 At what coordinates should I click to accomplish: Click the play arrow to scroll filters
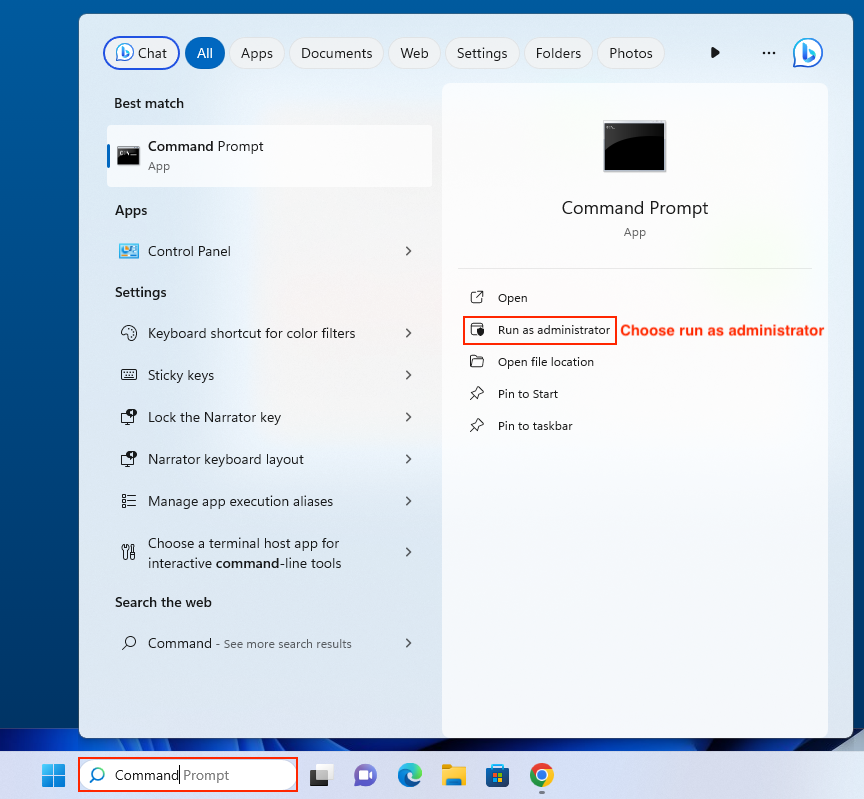pos(715,53)
